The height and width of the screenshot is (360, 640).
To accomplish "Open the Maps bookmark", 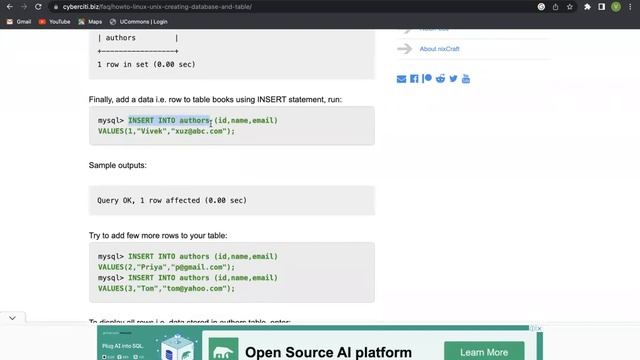I will click(90, 22).
